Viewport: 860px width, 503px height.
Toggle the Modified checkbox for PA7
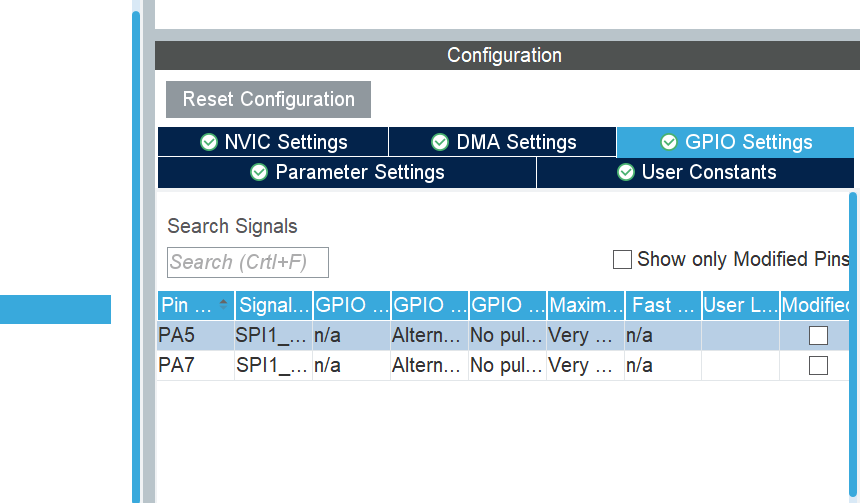(818, 365)
